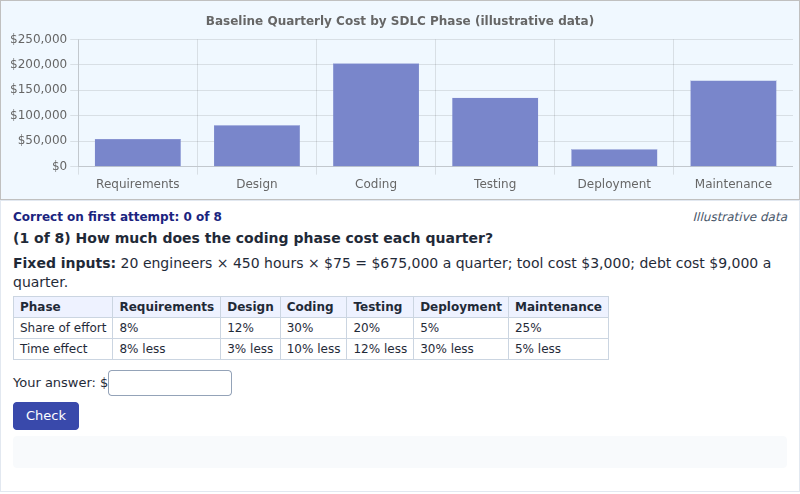Image resolution: width=800 pixels, height=494 pixels.
Task: Focus the Your answer input field
Action: click(x=170, y=383)
